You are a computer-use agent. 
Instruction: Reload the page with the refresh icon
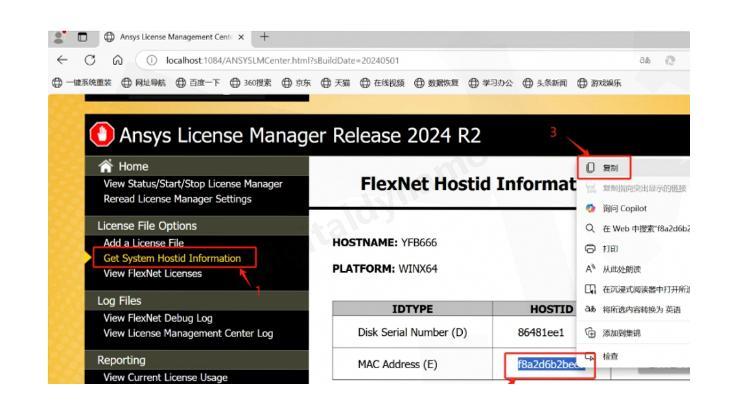90,60
